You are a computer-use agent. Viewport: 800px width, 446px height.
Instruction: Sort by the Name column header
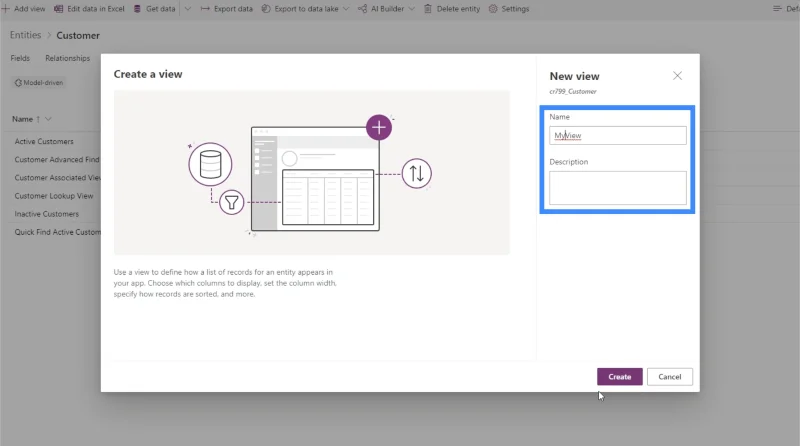(x=22, y=119)
